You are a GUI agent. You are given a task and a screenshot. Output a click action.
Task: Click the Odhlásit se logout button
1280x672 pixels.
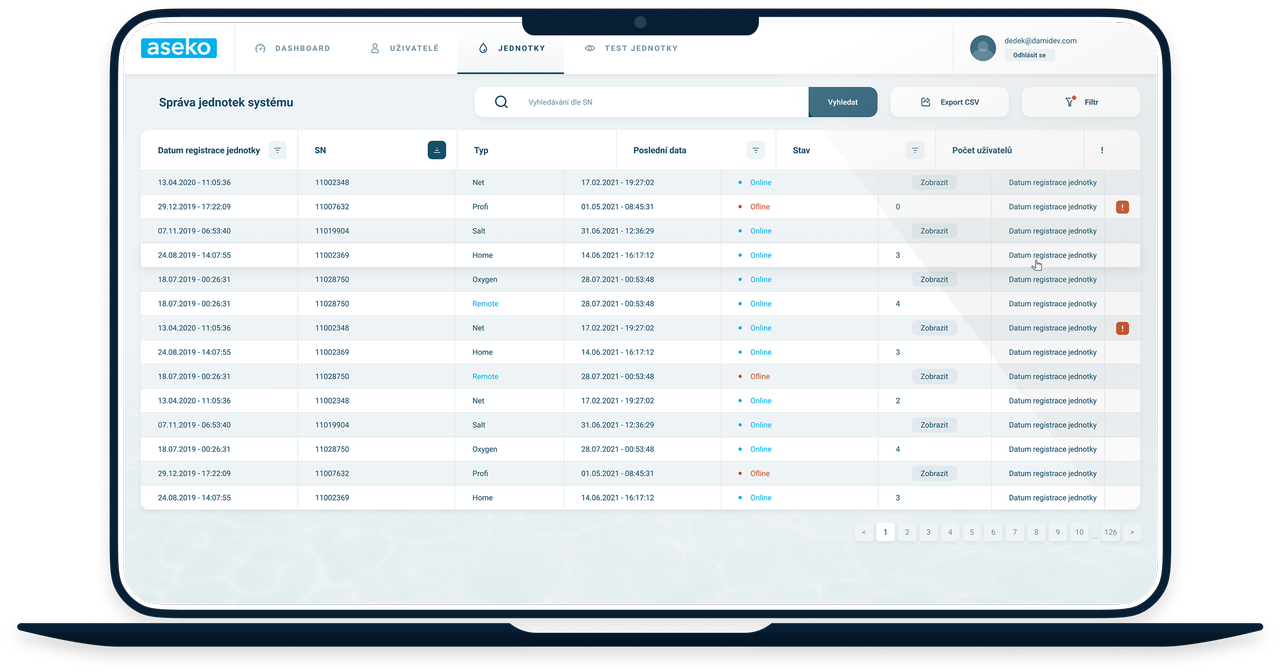point(1029,55)
